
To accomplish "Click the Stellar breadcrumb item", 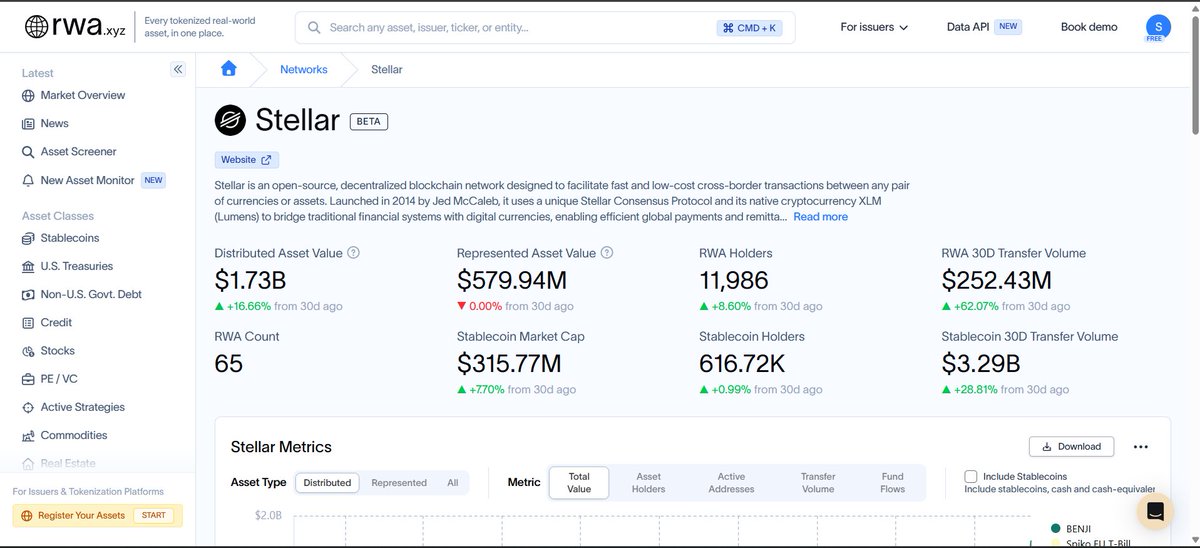I will (x=387, y=70).
